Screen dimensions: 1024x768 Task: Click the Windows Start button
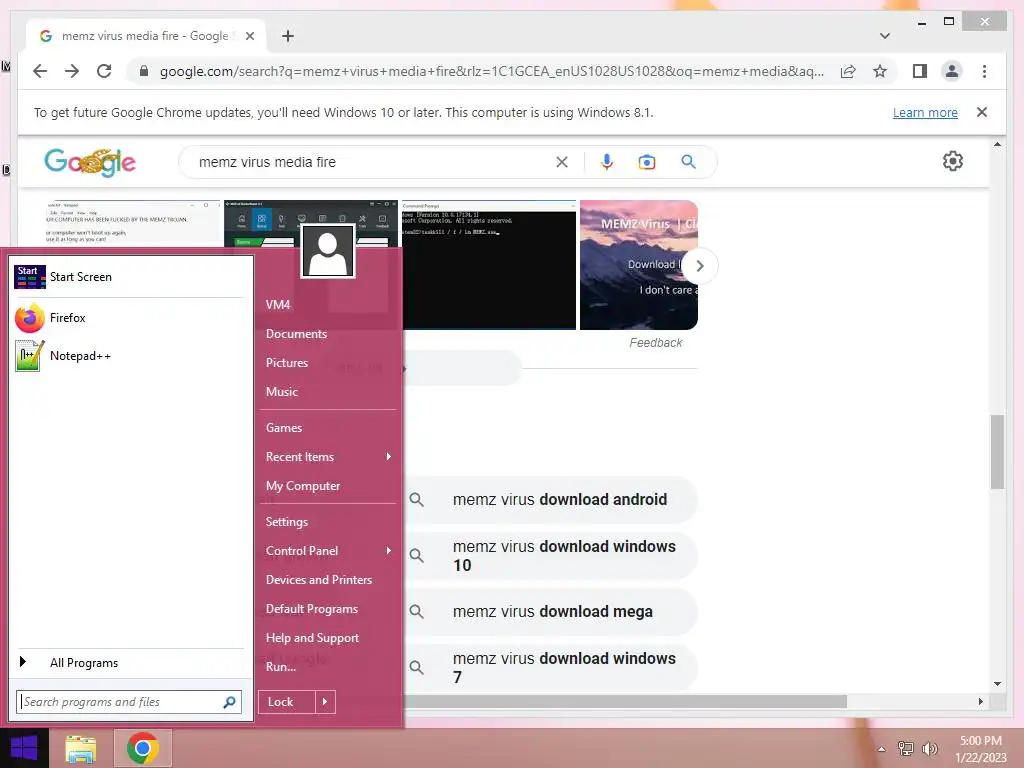point(24,748)
